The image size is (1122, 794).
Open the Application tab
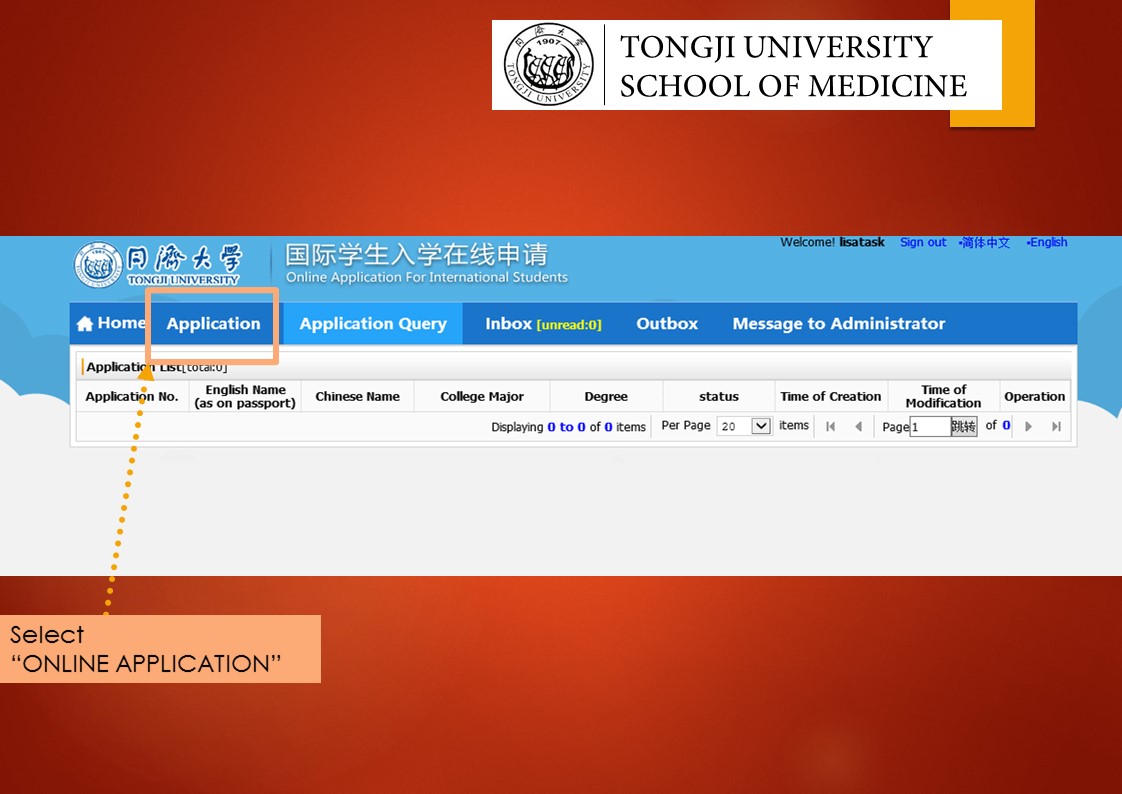pos(213,323)
